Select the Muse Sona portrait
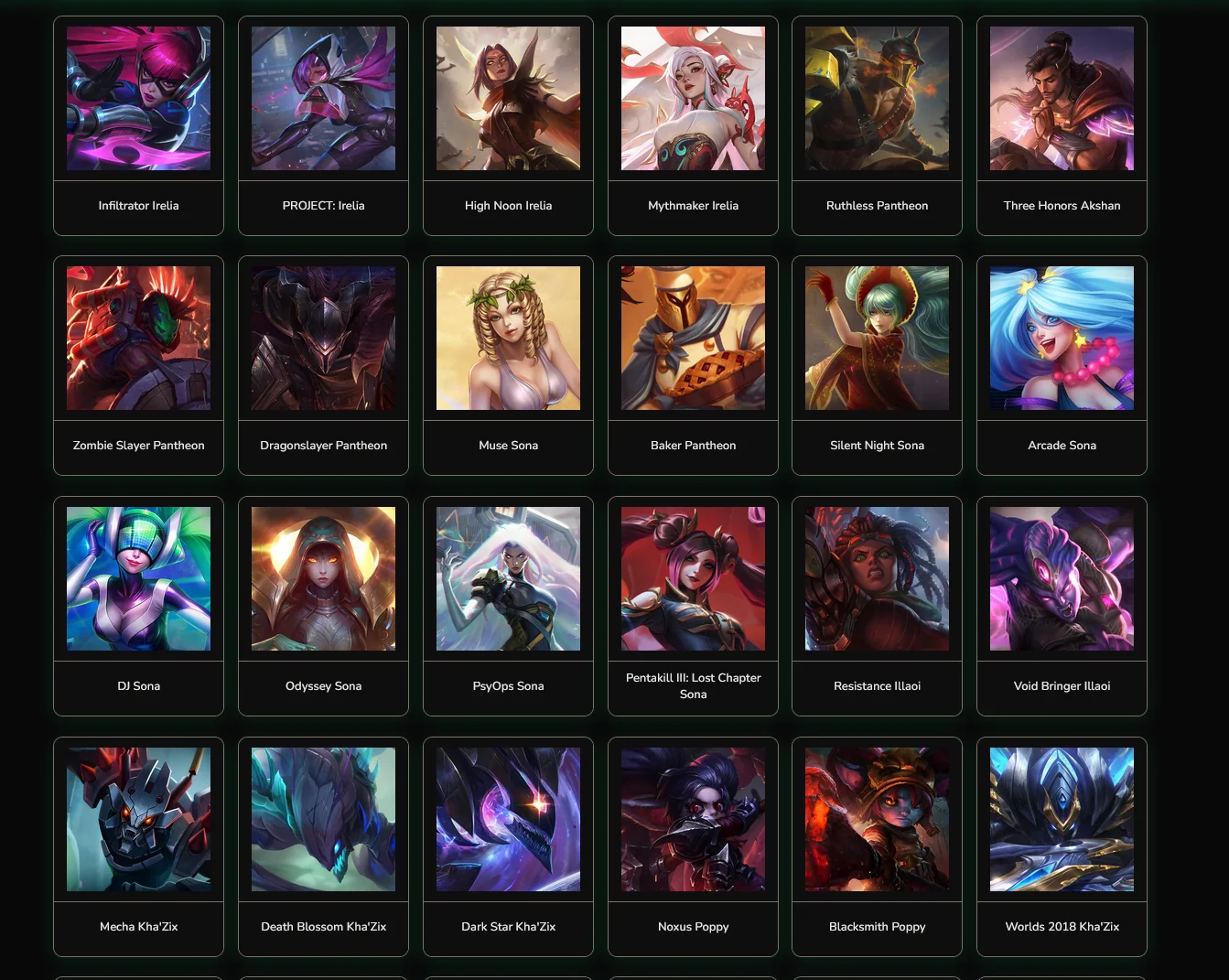 [508, 338]
